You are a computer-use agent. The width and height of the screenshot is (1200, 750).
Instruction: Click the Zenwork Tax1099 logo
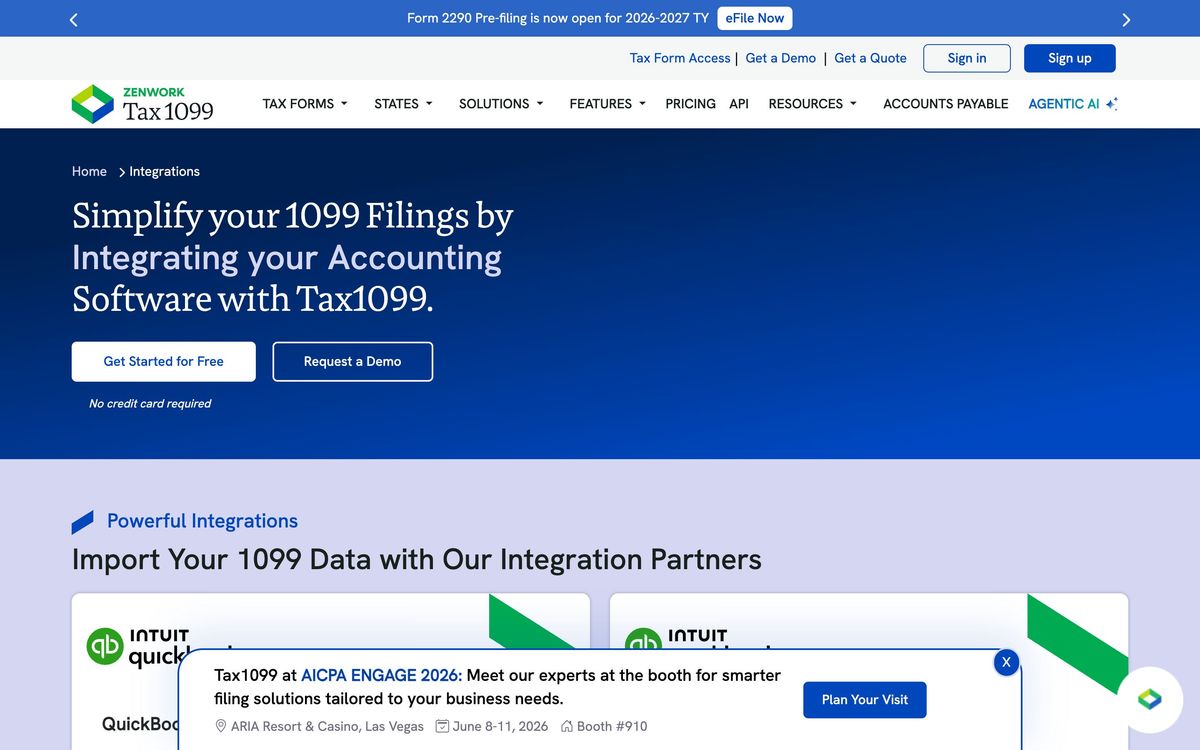point(143,104)
